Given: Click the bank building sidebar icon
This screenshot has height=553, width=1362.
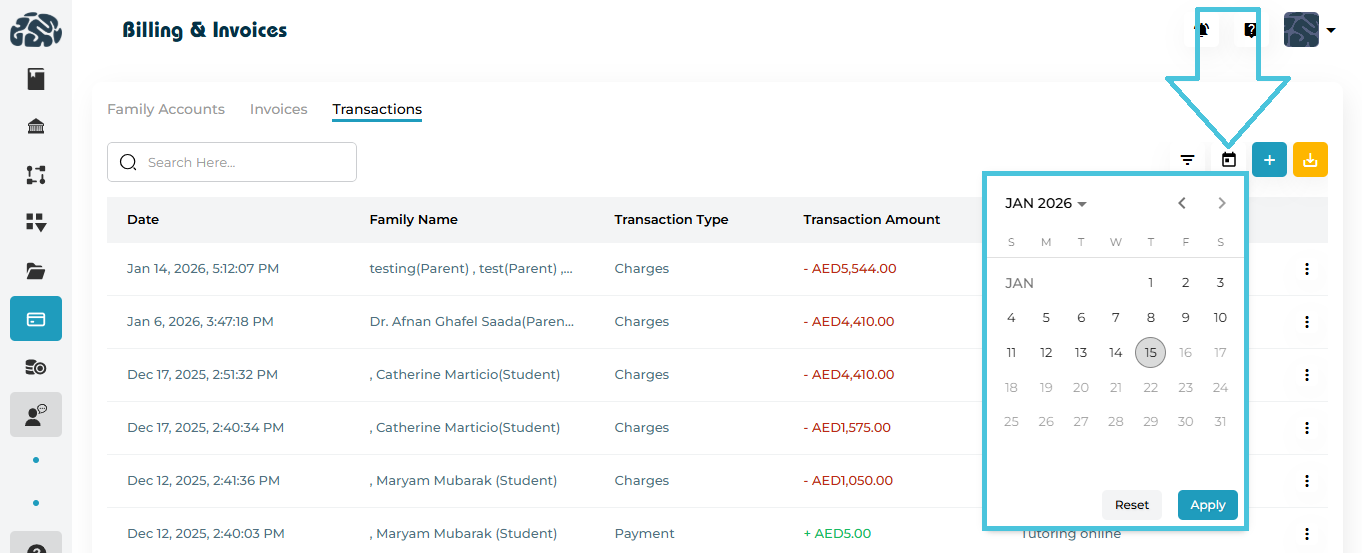Looking at the screenshot, I should (36, 127).
